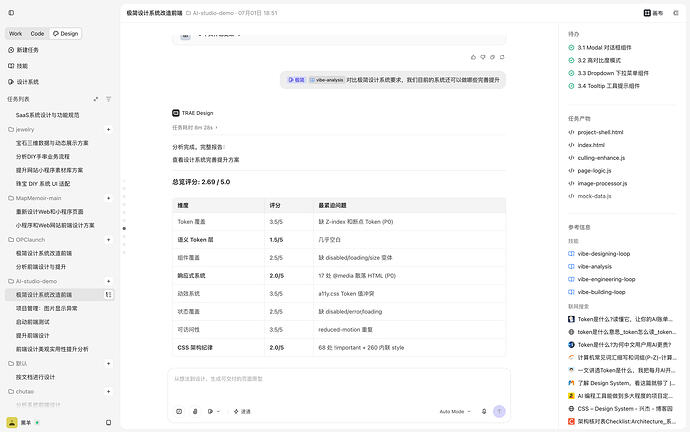Open task 分析DIY手串业务流程
Screen dimensions: 690x432
(x=43, y=157)
